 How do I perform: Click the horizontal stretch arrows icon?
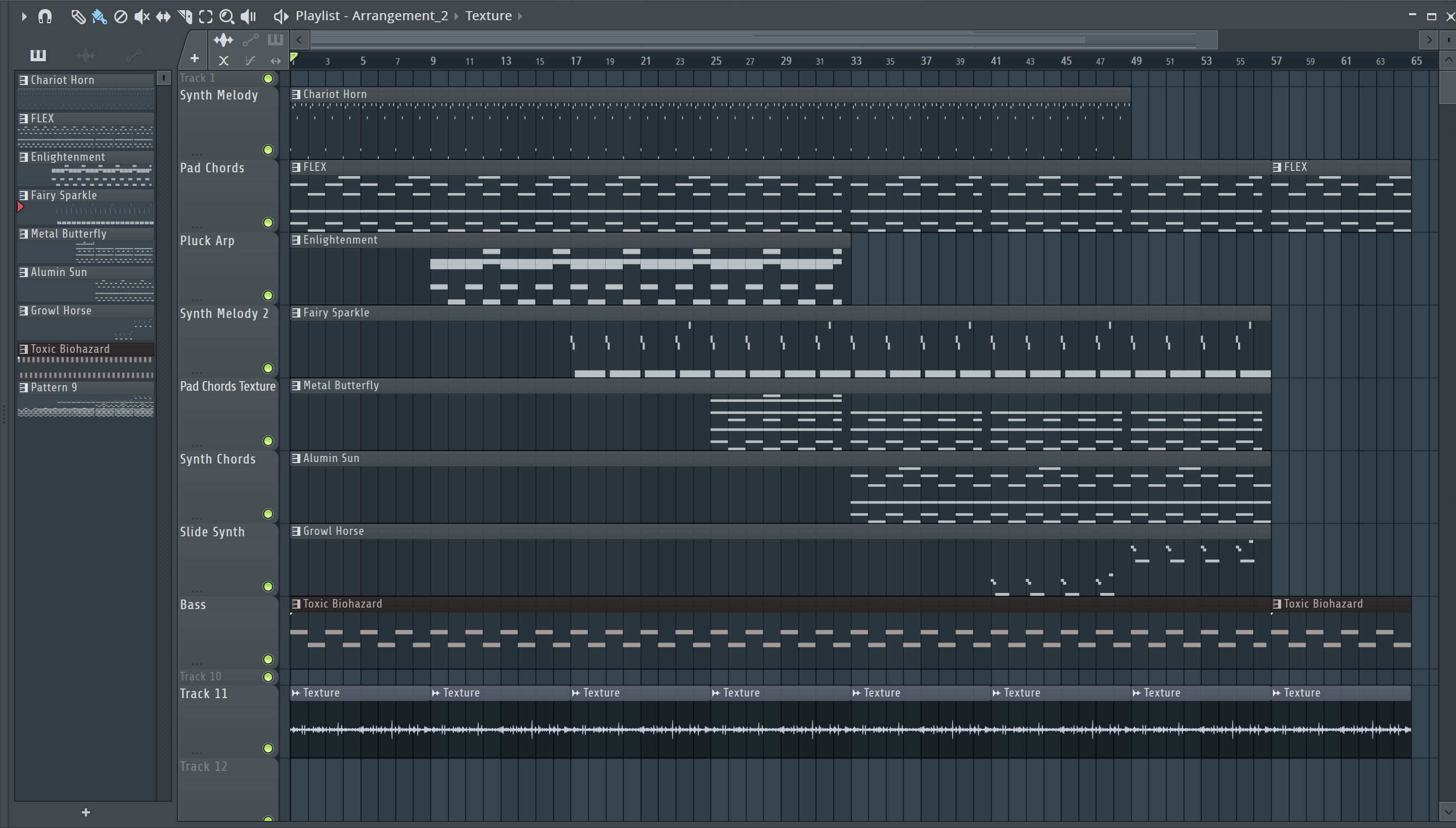276,60
